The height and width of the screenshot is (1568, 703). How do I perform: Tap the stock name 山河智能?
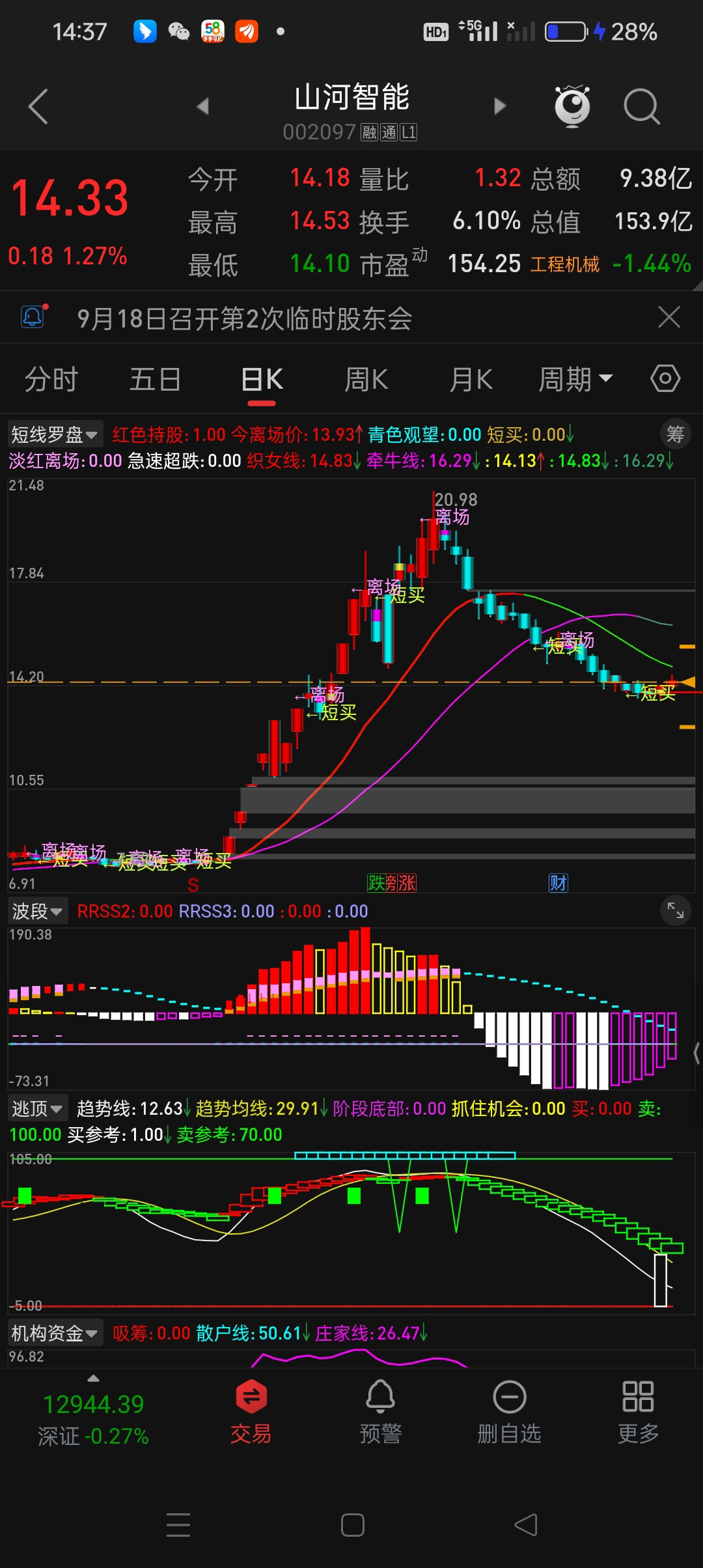tap(351, 97)
